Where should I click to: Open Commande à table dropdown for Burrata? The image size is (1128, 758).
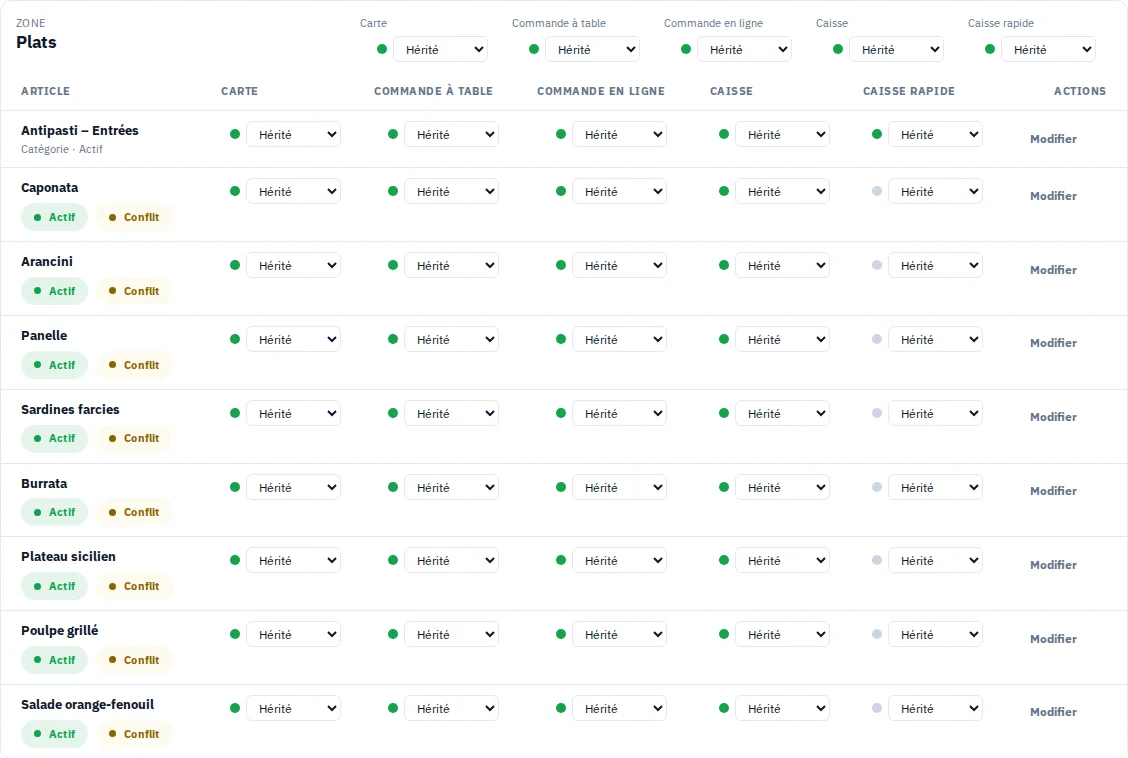[x=451, y=488]
